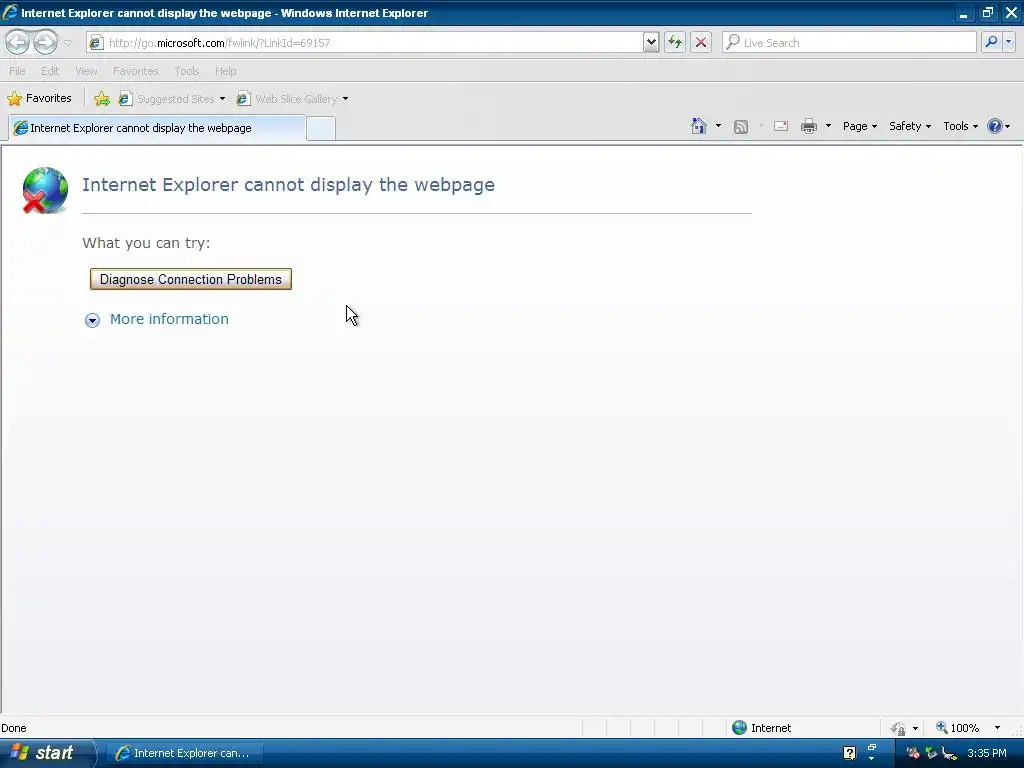
Task: Click the IE logo in the title bar
Action: click(10, 12)
